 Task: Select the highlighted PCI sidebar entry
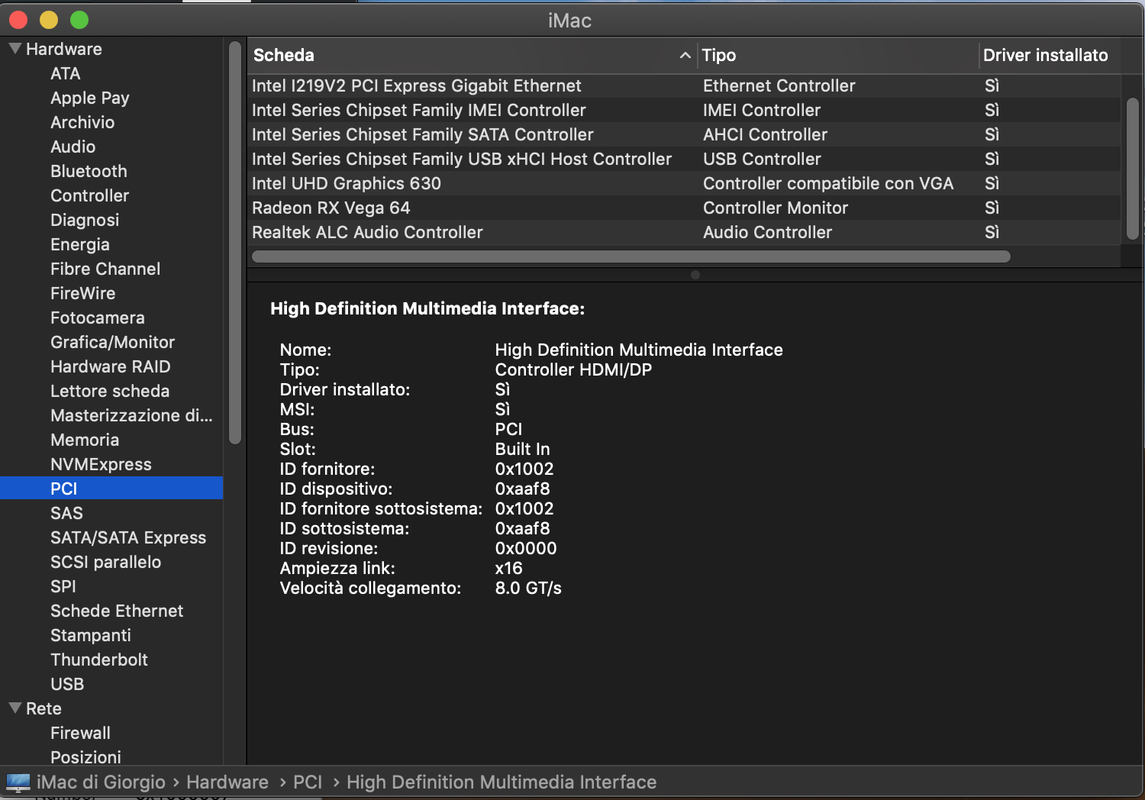pyautogui.click(x=111, y=488)
